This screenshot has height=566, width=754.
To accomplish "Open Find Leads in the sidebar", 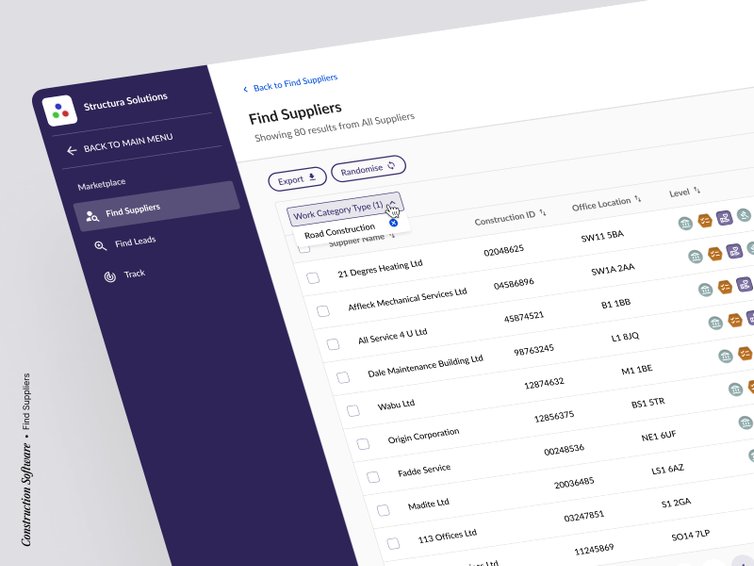I will (x=134, y=241).
